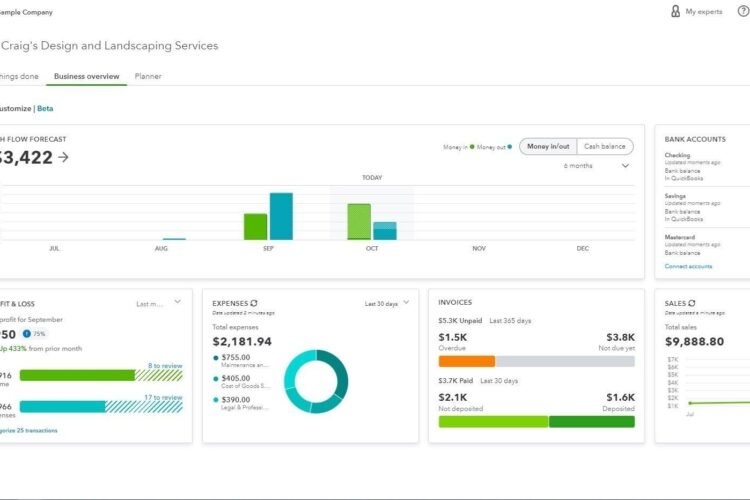
Task: Click the $405.00 Cost of Goods item
Action: coord(242,381)
